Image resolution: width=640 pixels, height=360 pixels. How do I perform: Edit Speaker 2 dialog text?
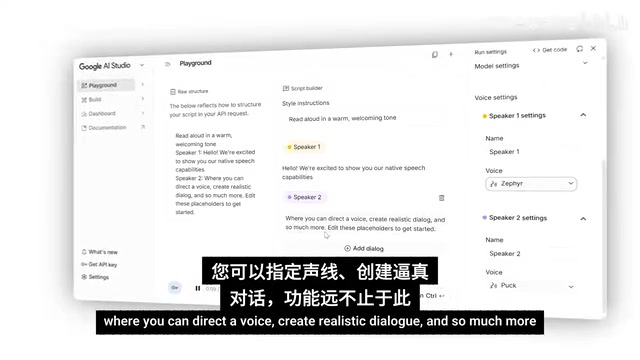click(365, 224)
